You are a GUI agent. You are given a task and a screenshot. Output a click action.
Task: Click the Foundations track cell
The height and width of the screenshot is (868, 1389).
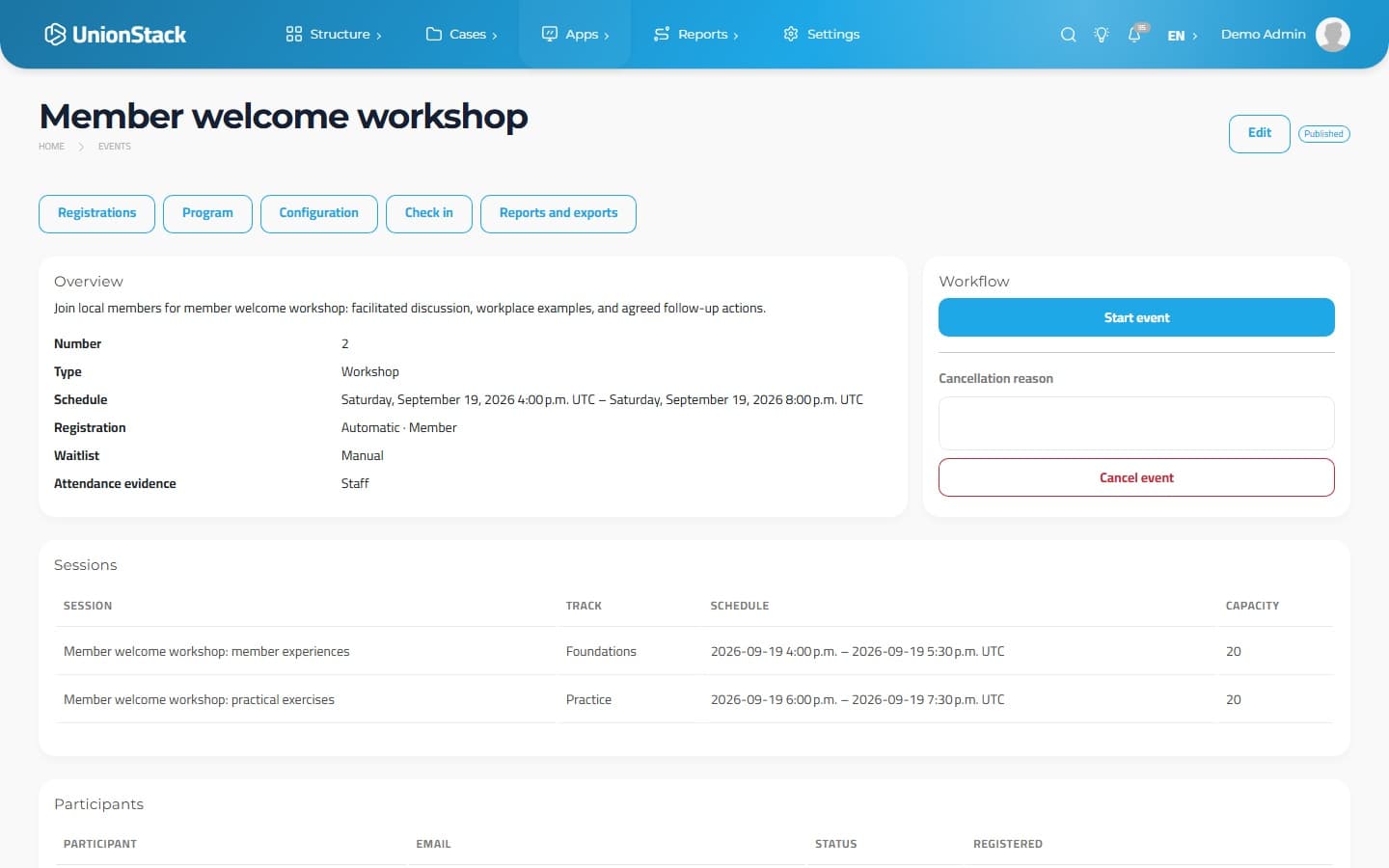pyautogui.click(x=601, y=651)
